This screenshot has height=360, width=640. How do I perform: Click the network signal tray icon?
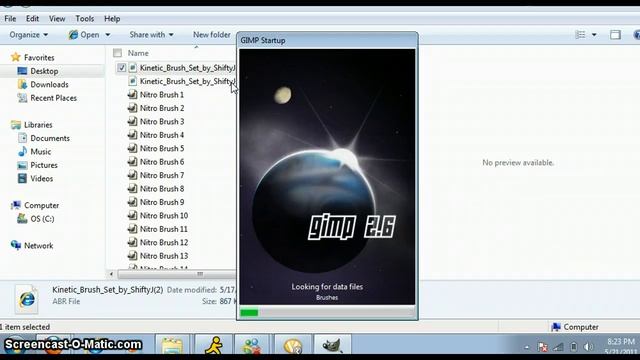point(558,347)
